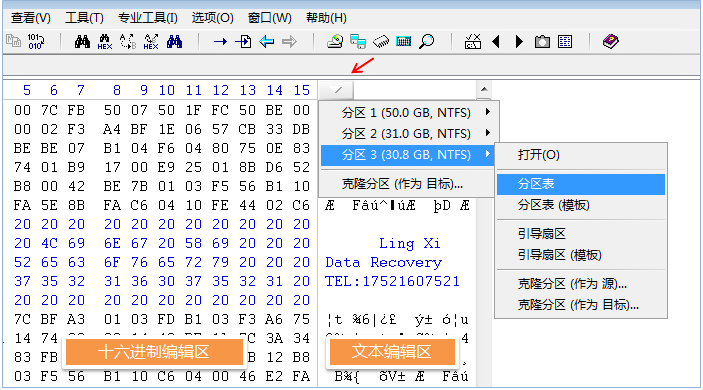Viewport: 703px width, 390px height.
Task: Click hex byte 4C in blue row
Action: (x=49, y=243)
